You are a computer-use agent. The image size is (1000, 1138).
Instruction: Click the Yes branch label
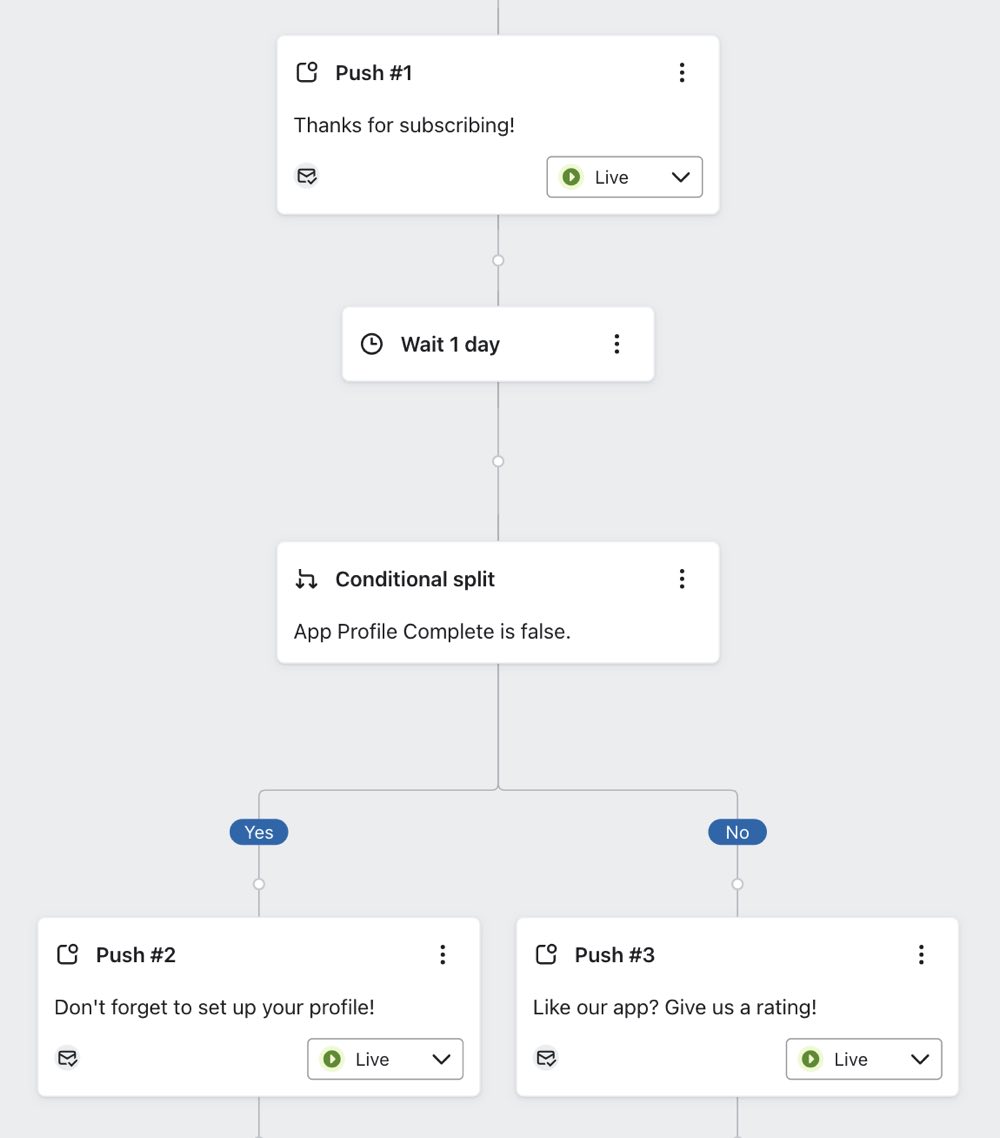tap(258, 831)
